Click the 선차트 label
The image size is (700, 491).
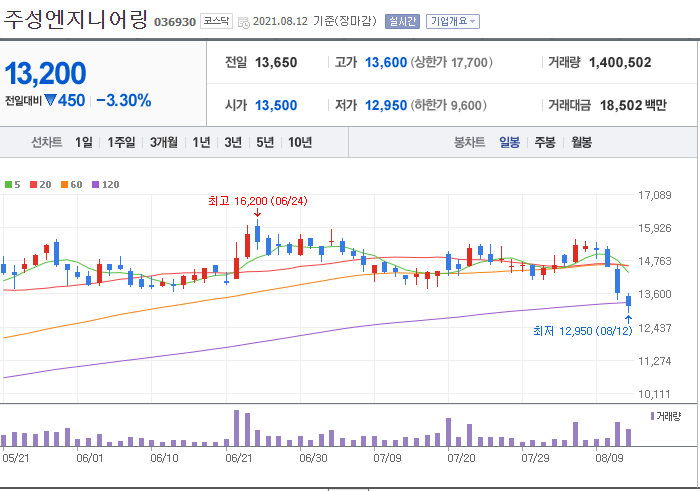[x=46, y=142]
